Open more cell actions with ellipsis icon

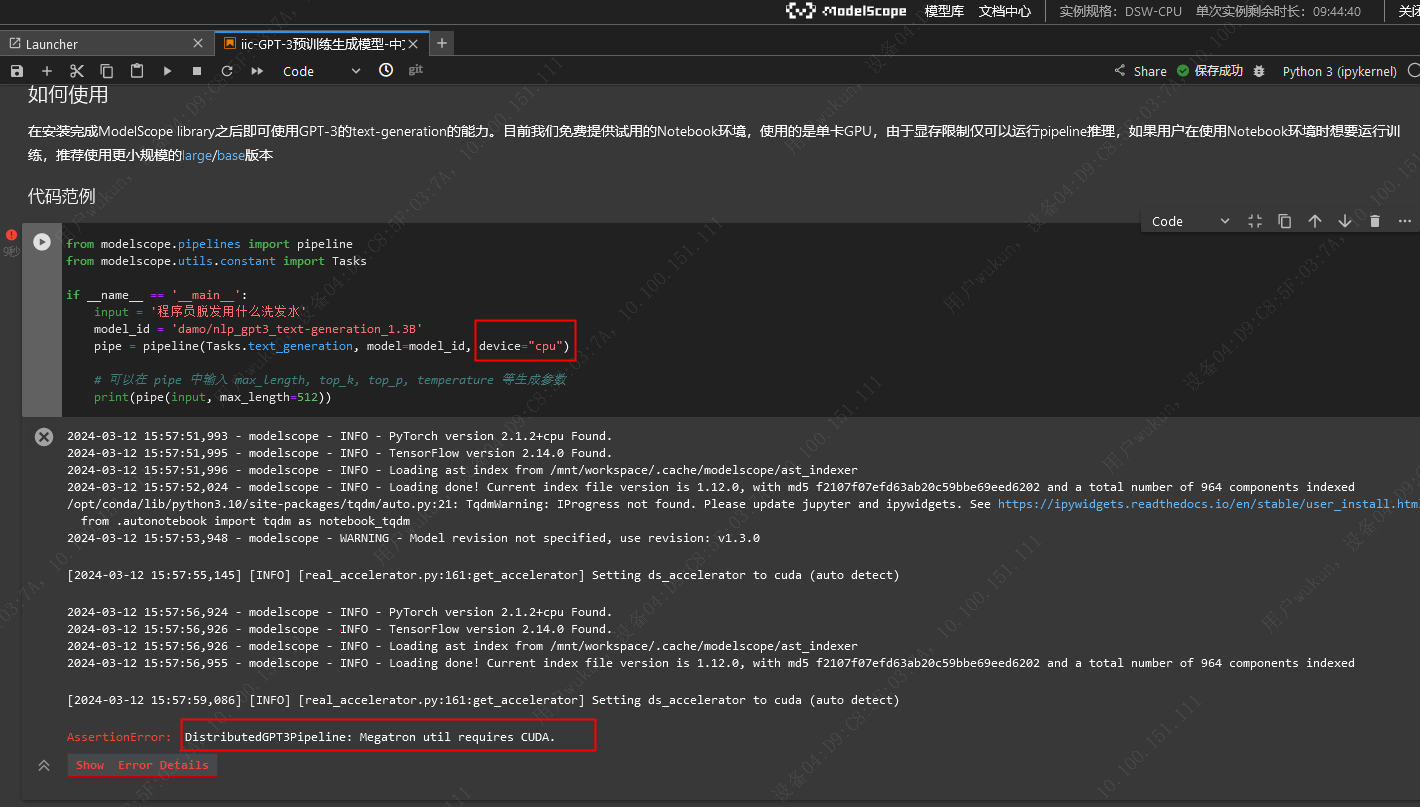pyautogui.click(x=1405, y=221)
